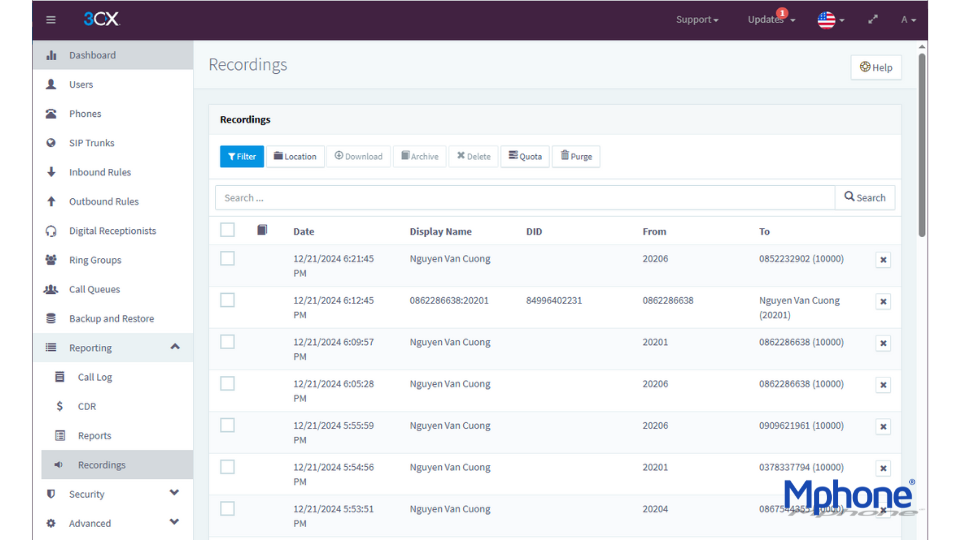Click the page vertical scrollbar

921,145
